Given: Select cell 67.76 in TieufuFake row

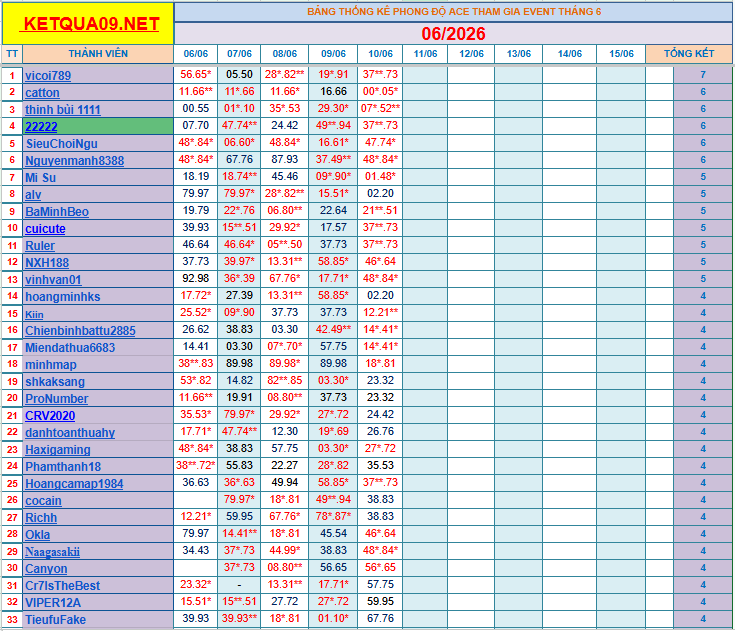Looking at the screenshot, I should click(x=380, y=618).
